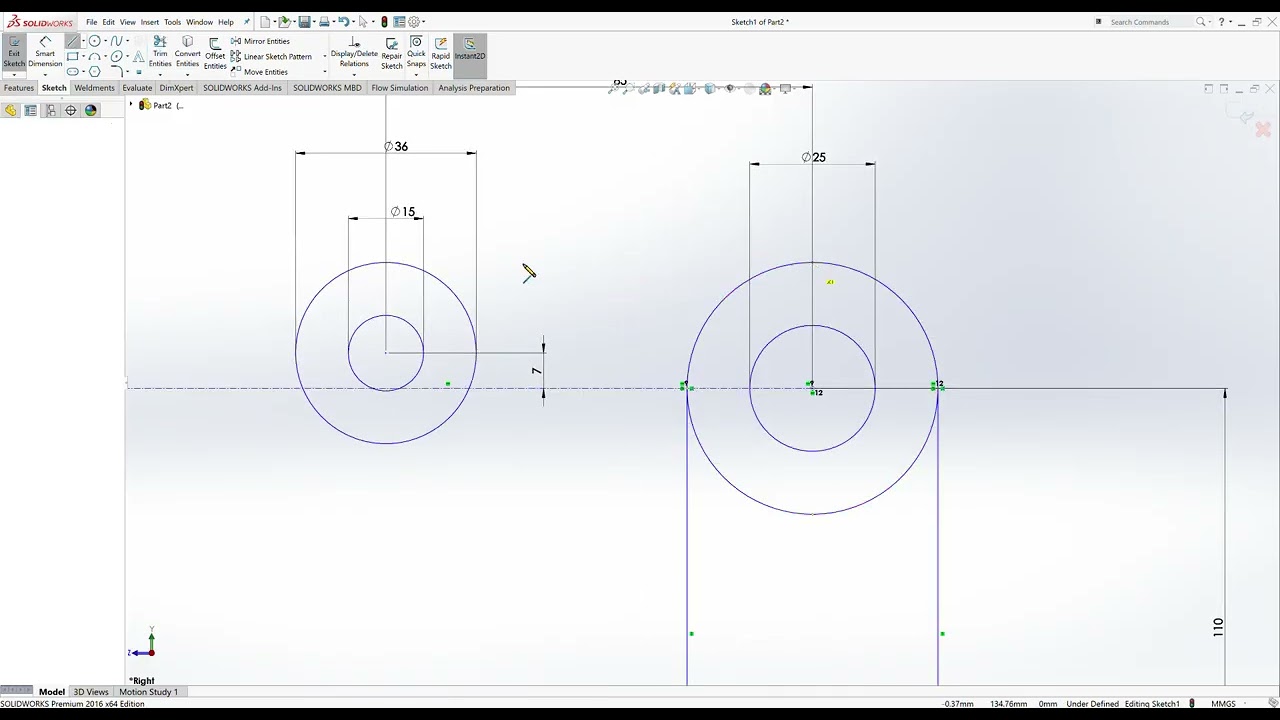Pin the menu bar with the pushpin
This screenshot has width=1280, height=720.
247,22
